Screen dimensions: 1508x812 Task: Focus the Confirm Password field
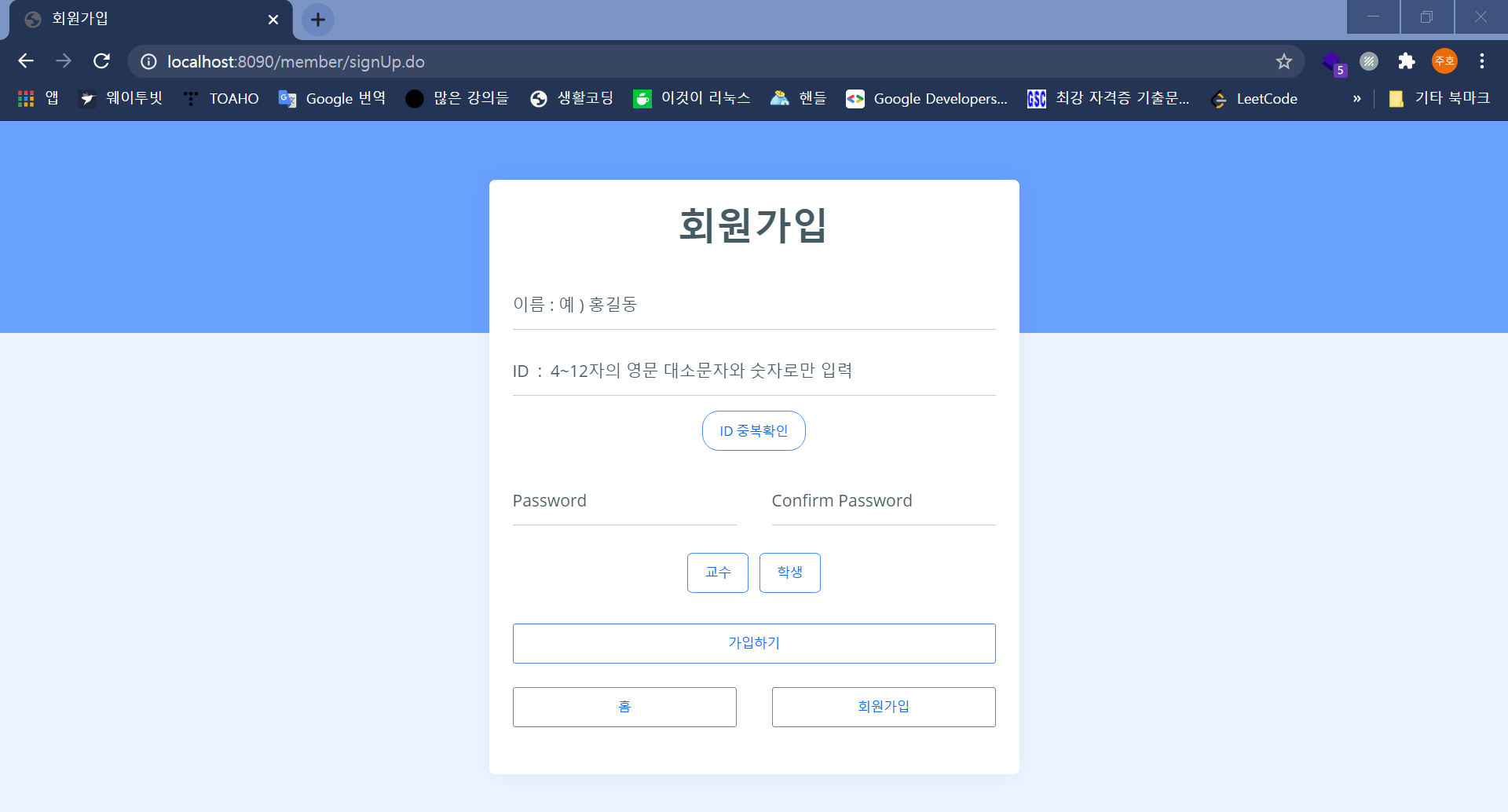tap(884, 501)
